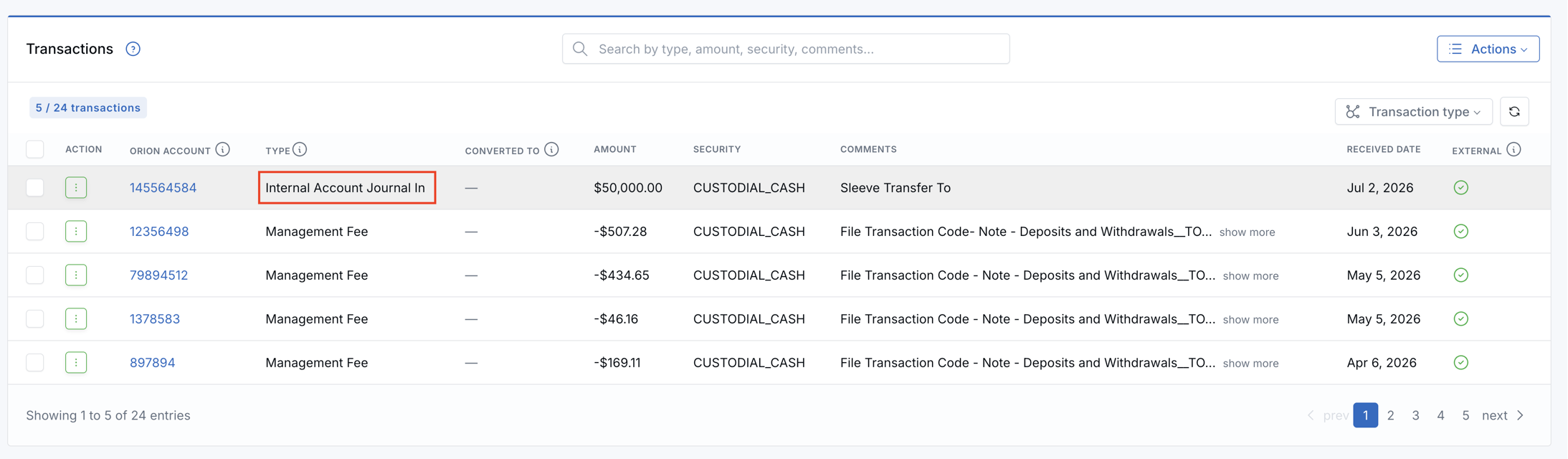Open action menu for account 79894512
This screenshot has width=1568, height=459.
click(x=76, y=275)
